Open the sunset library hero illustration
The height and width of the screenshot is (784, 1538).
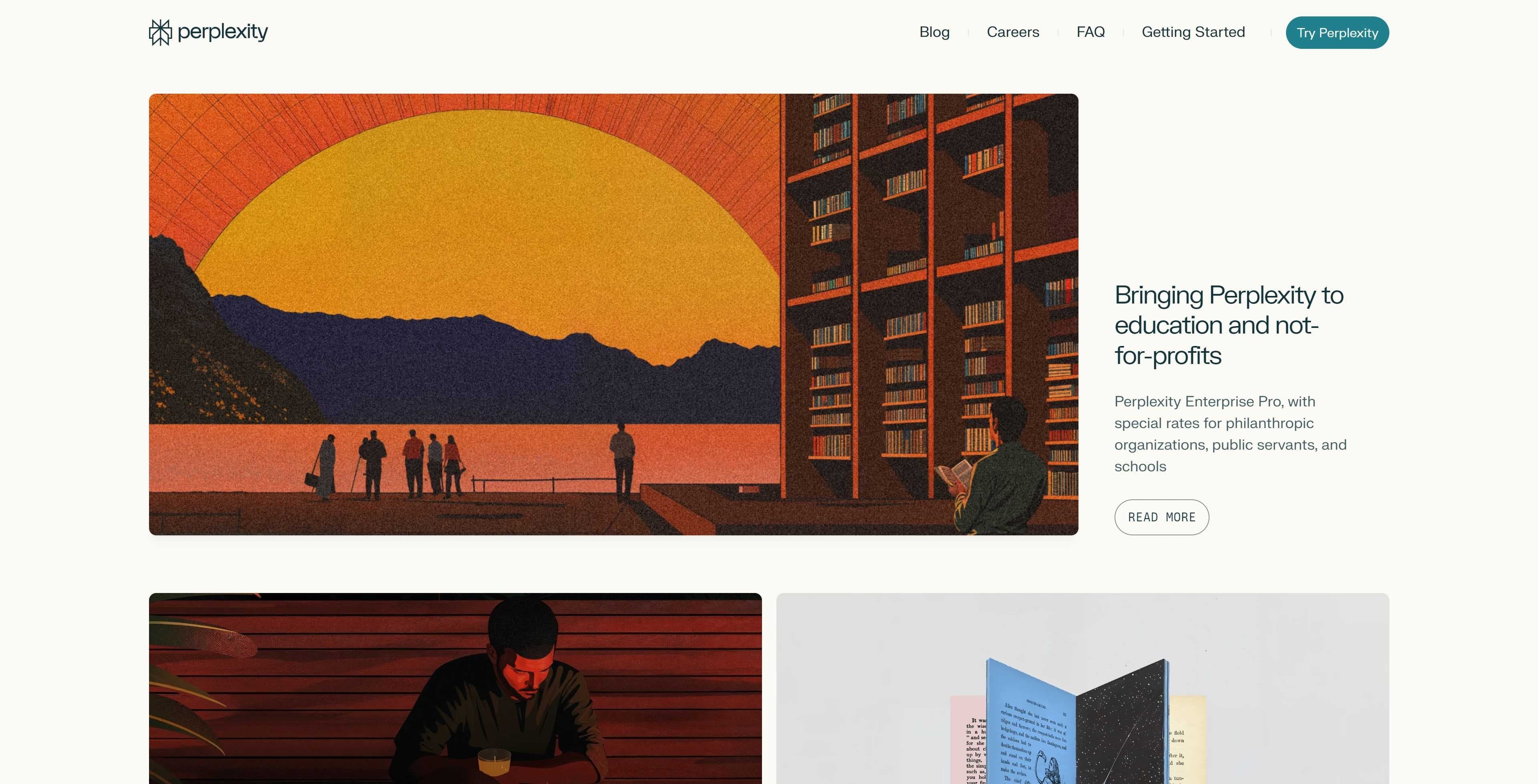pos(613,314)
